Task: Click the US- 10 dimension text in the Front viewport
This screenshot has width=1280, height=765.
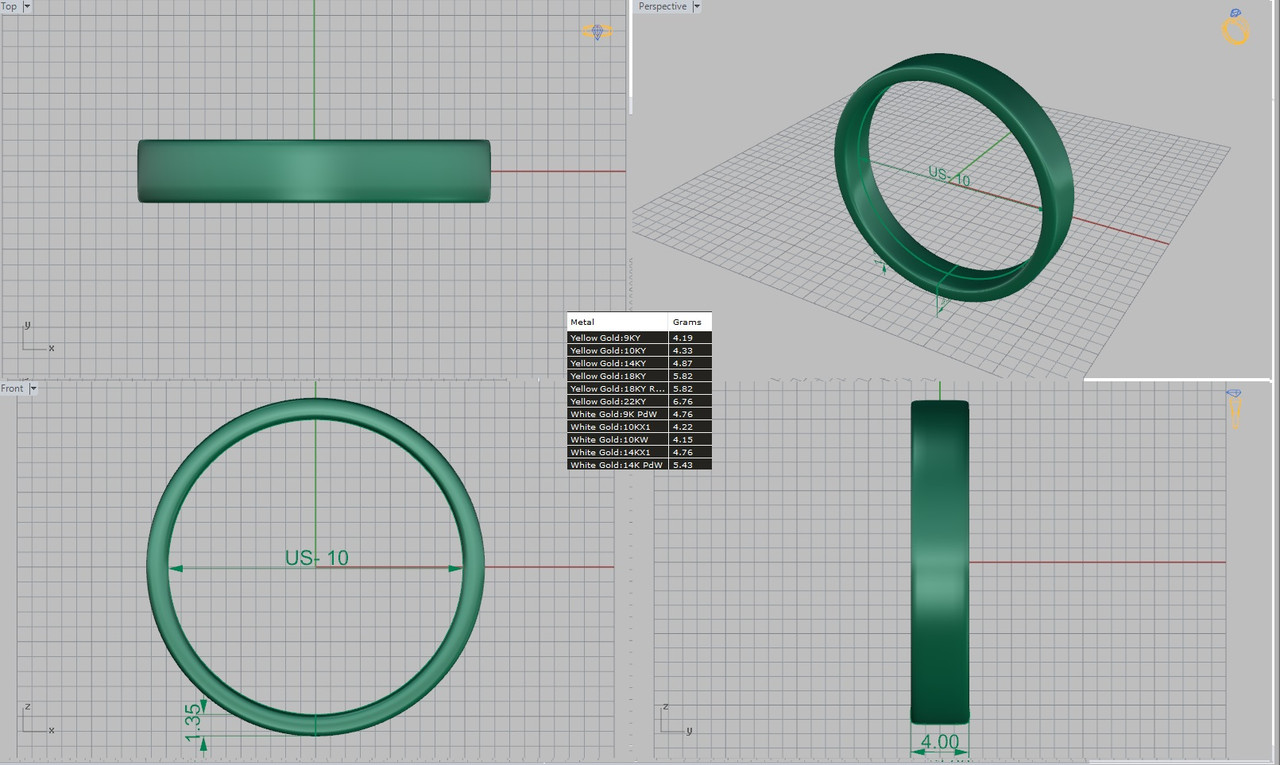Action: tap(317, 557)
